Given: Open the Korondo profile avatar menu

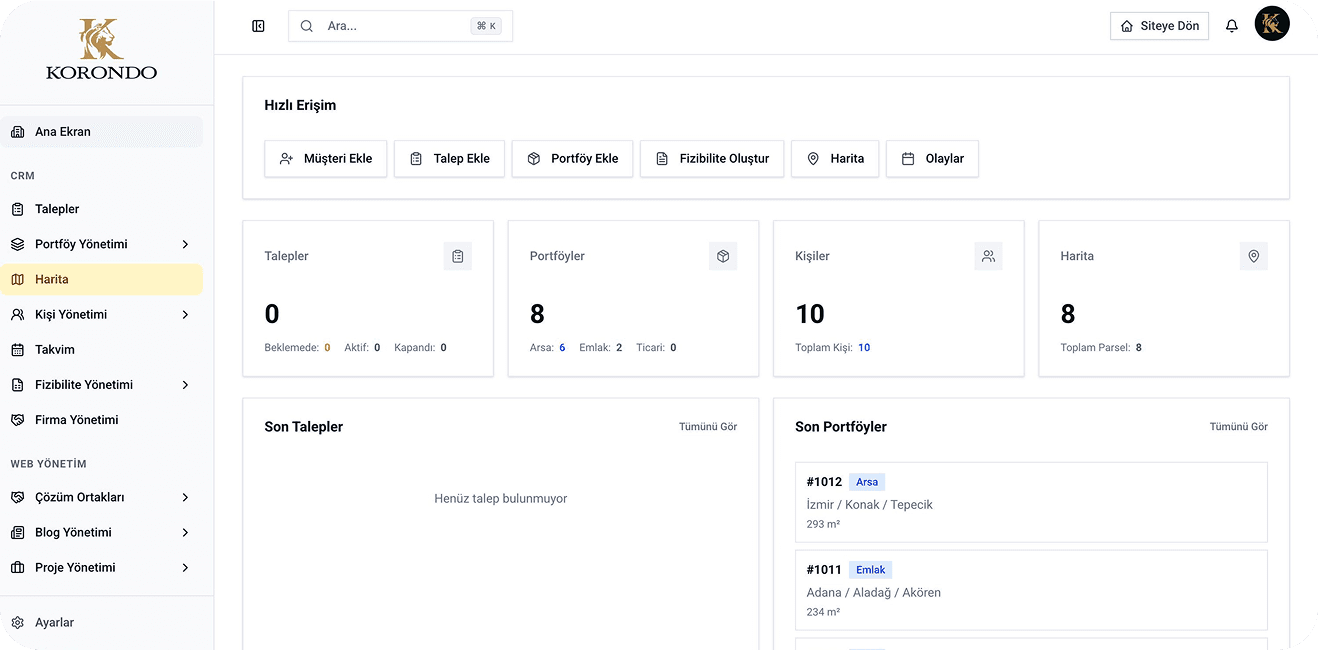Looking at the screenshot, I should pyautogui.click(x=1271, y=23).
